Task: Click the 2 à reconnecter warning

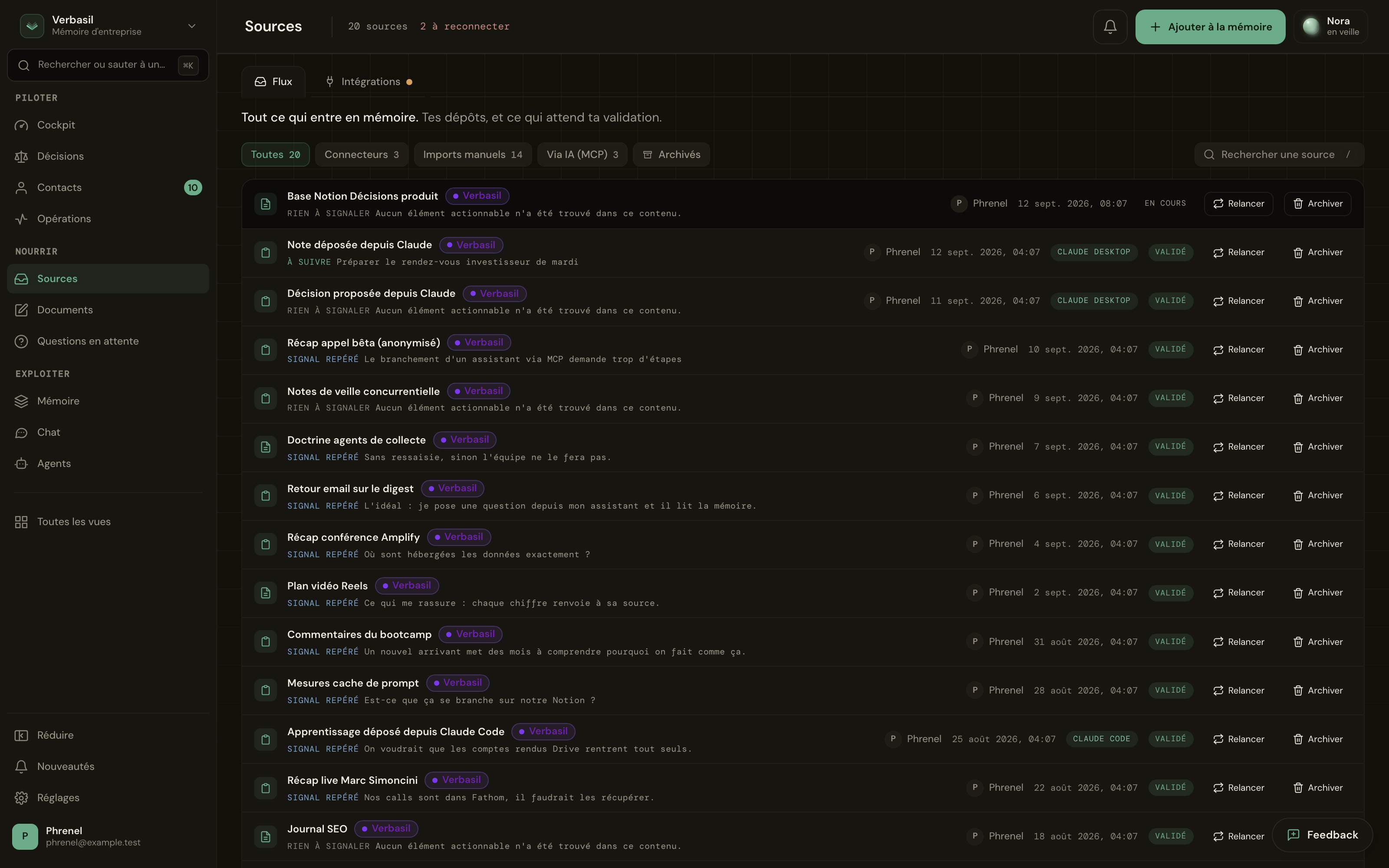Action: pyautogui.click(x=464, y=26)
